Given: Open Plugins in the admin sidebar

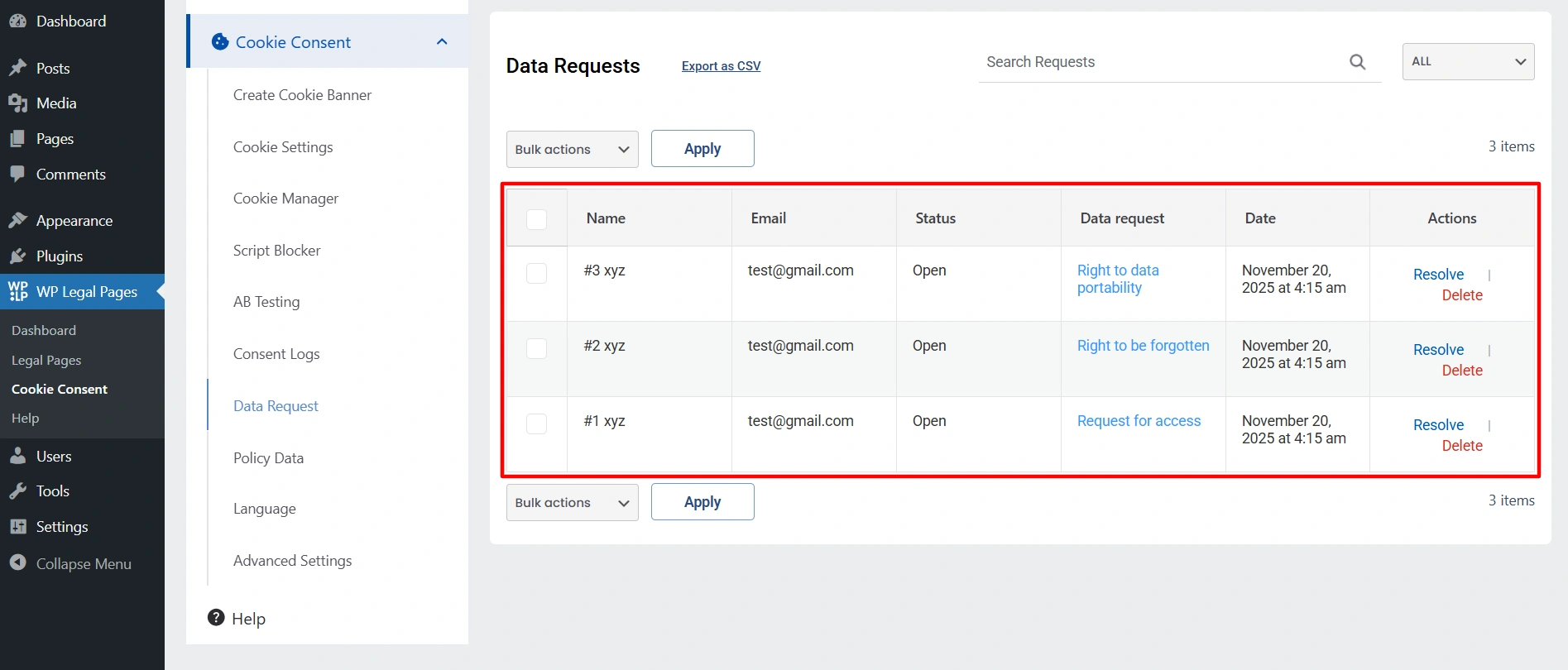Looking at the screenshot, I should [60, 256].
